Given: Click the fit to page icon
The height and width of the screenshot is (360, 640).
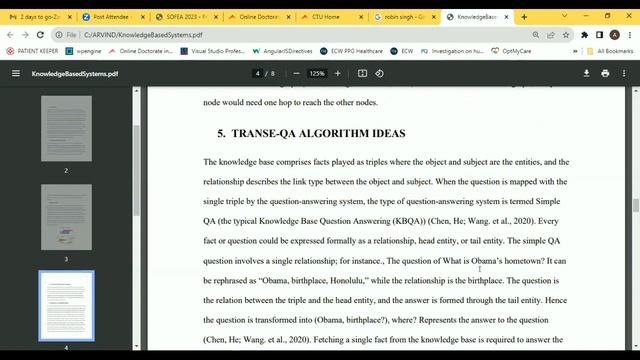Looking at the screenshot, I should click(x=362, y=73).
